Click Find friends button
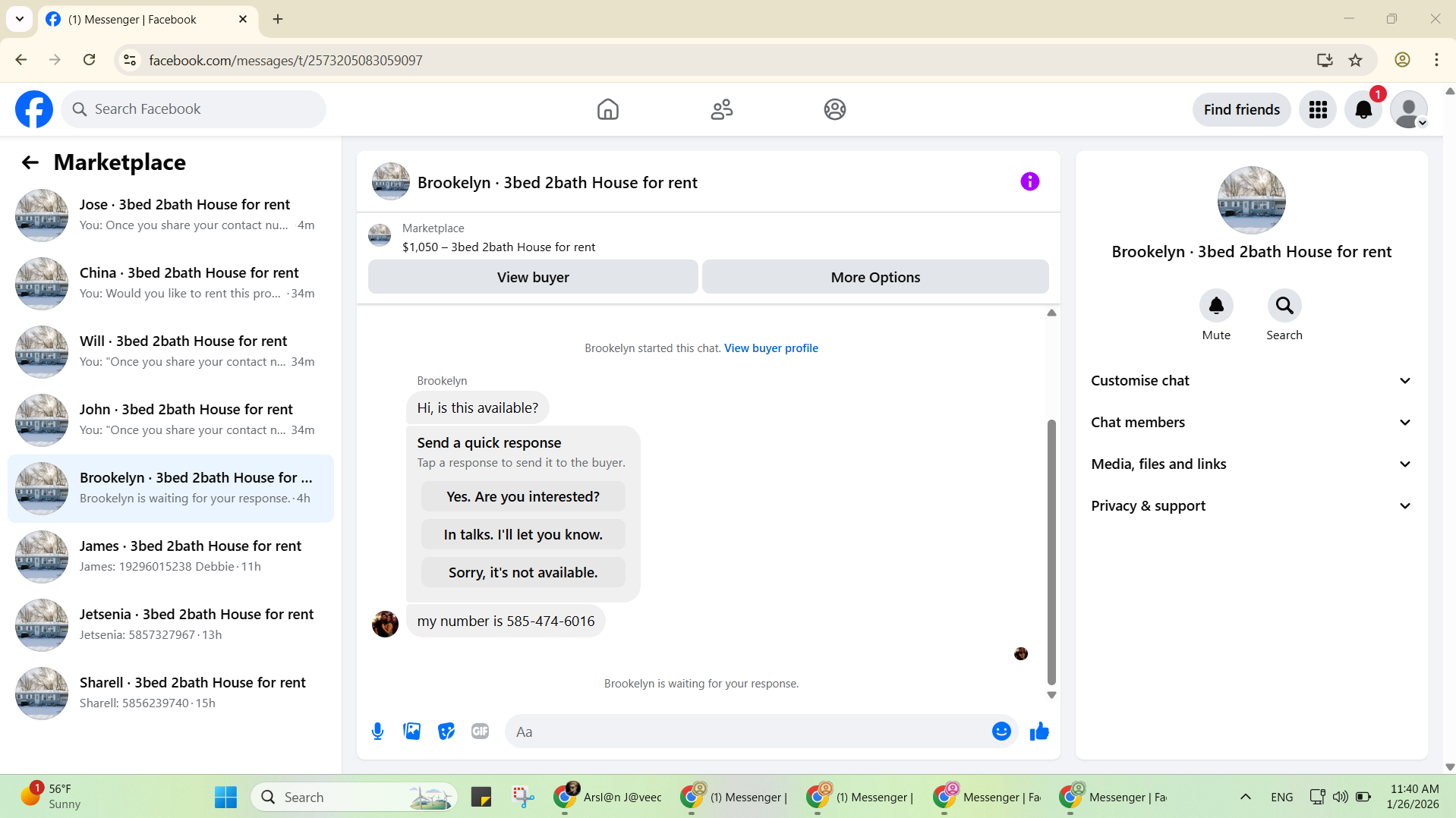 coord(1242,109)
